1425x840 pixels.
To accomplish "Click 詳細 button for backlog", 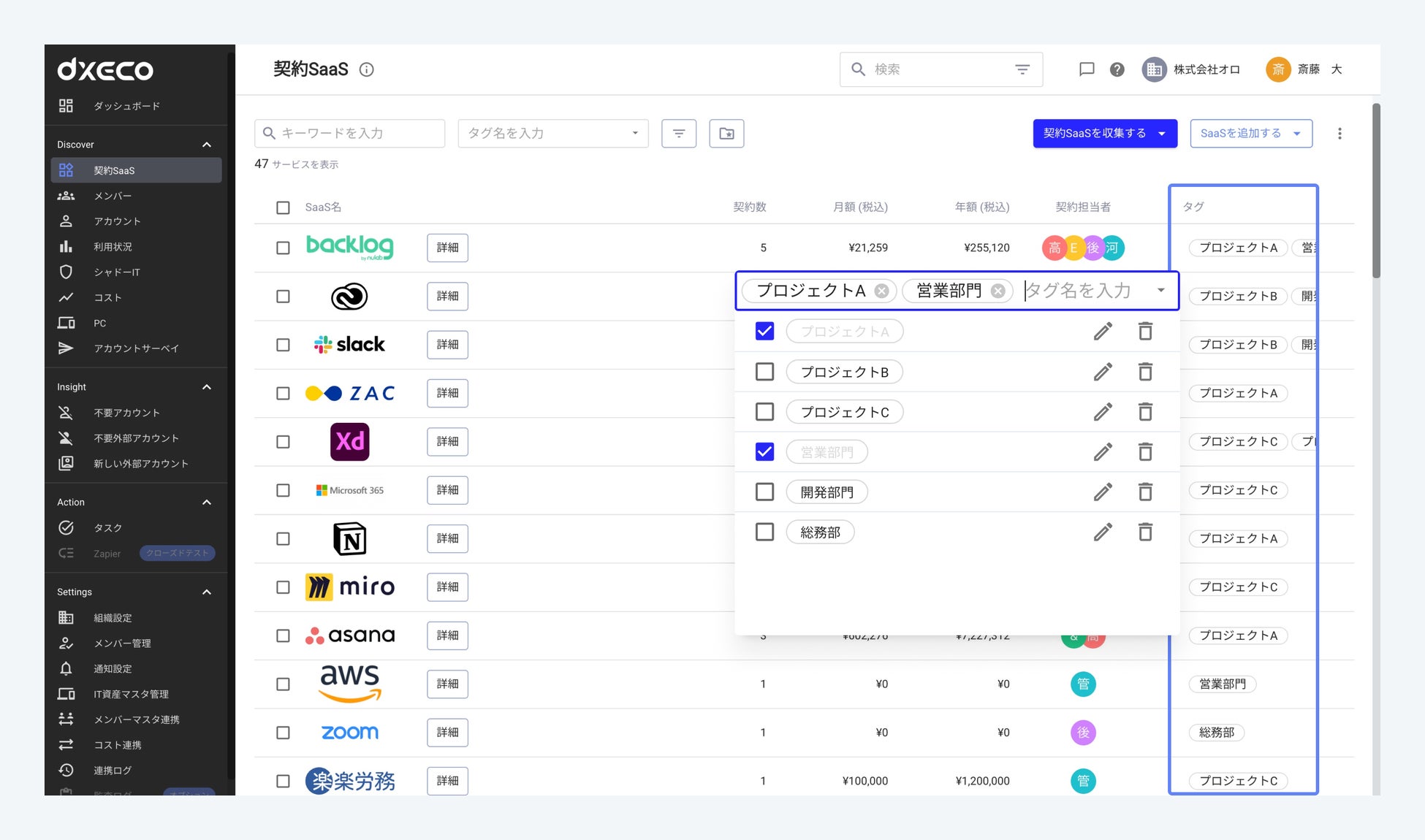I will point(447,248).
